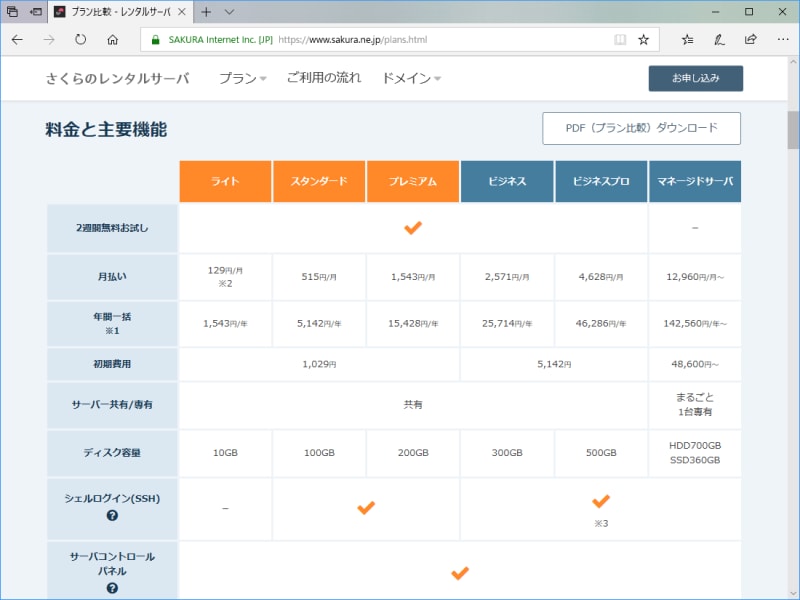Show the tab preview dropdown arrow

(x=230, y=12)
